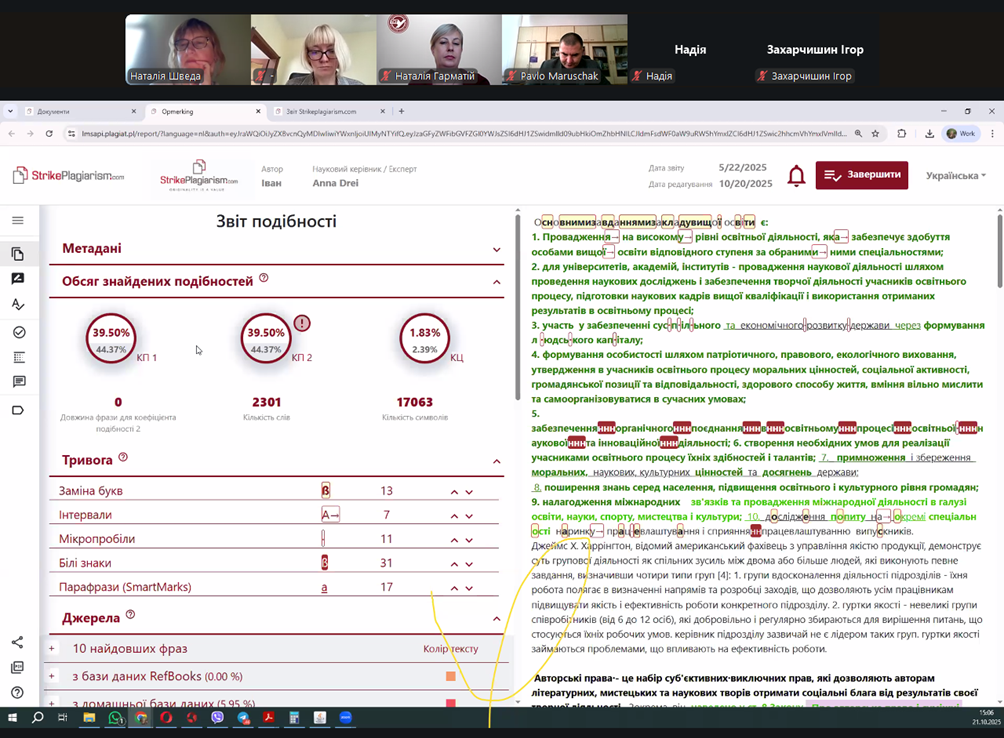Toggle Заміна букв highlight marker icon
Screen dimensions: 1004x738
pyautogui.click(x=325, y=491)
